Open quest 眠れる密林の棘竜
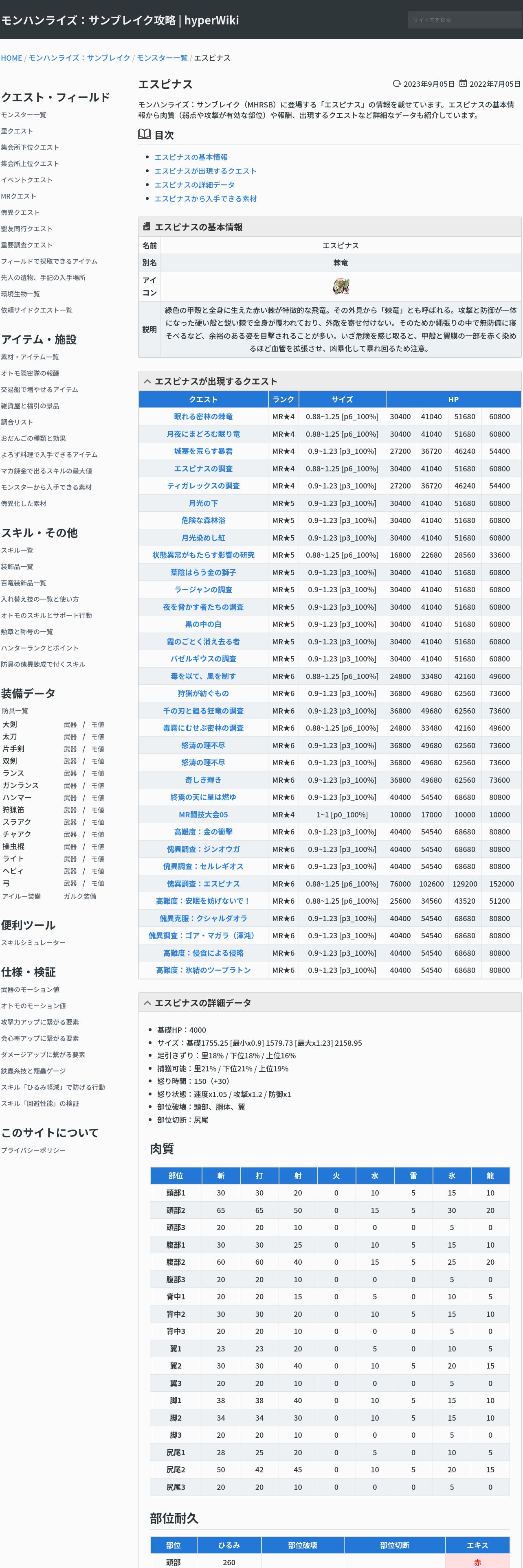The height and width of the screenshot is (1568, 523). 203,417
